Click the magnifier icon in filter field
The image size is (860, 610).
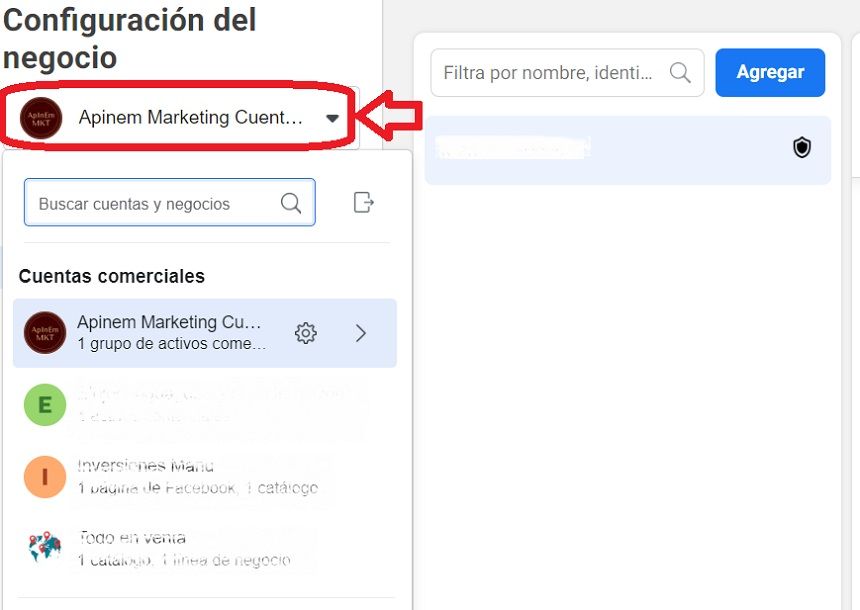point(680,72)
